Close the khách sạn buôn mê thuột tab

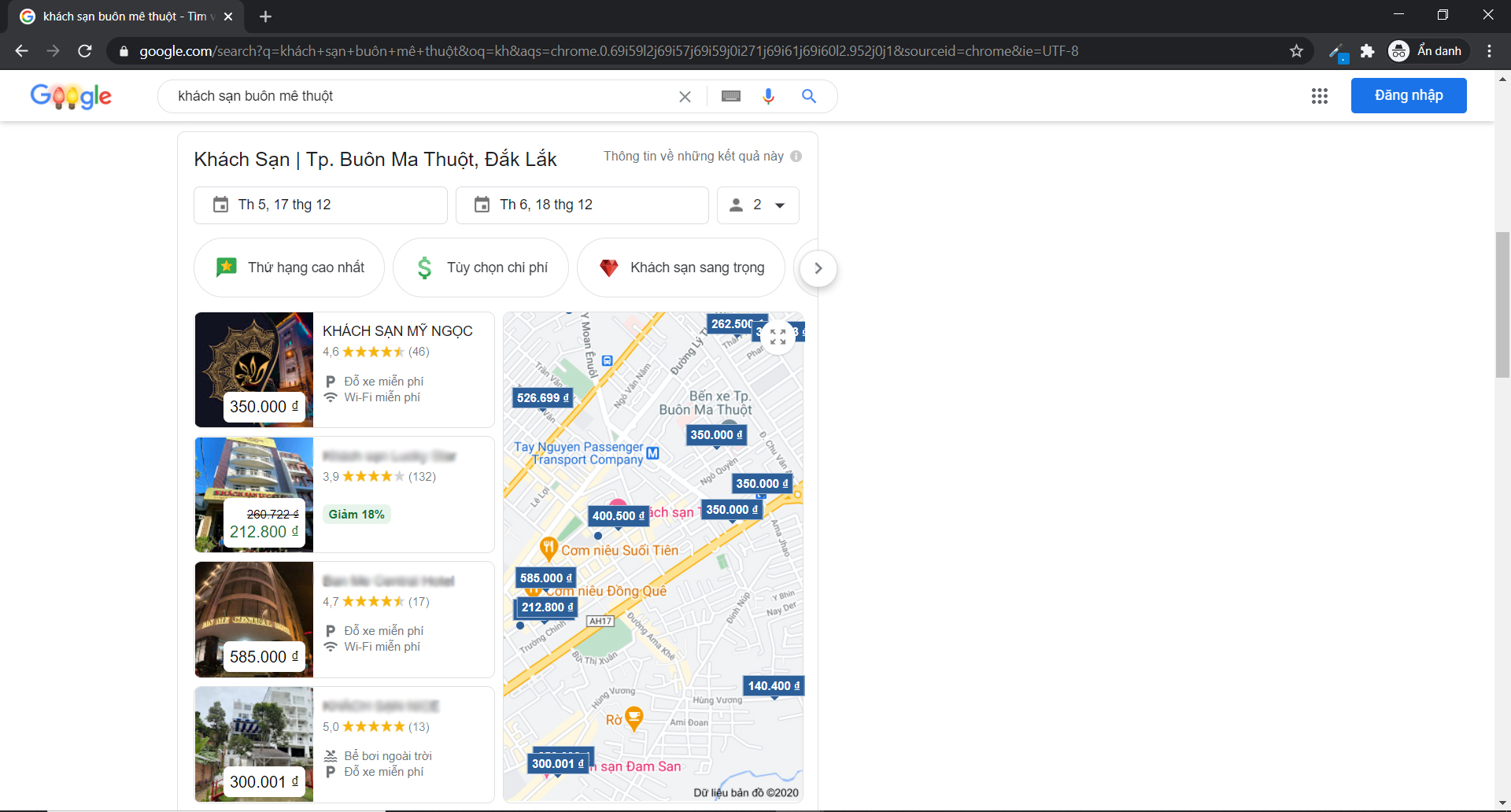point(228,17)
